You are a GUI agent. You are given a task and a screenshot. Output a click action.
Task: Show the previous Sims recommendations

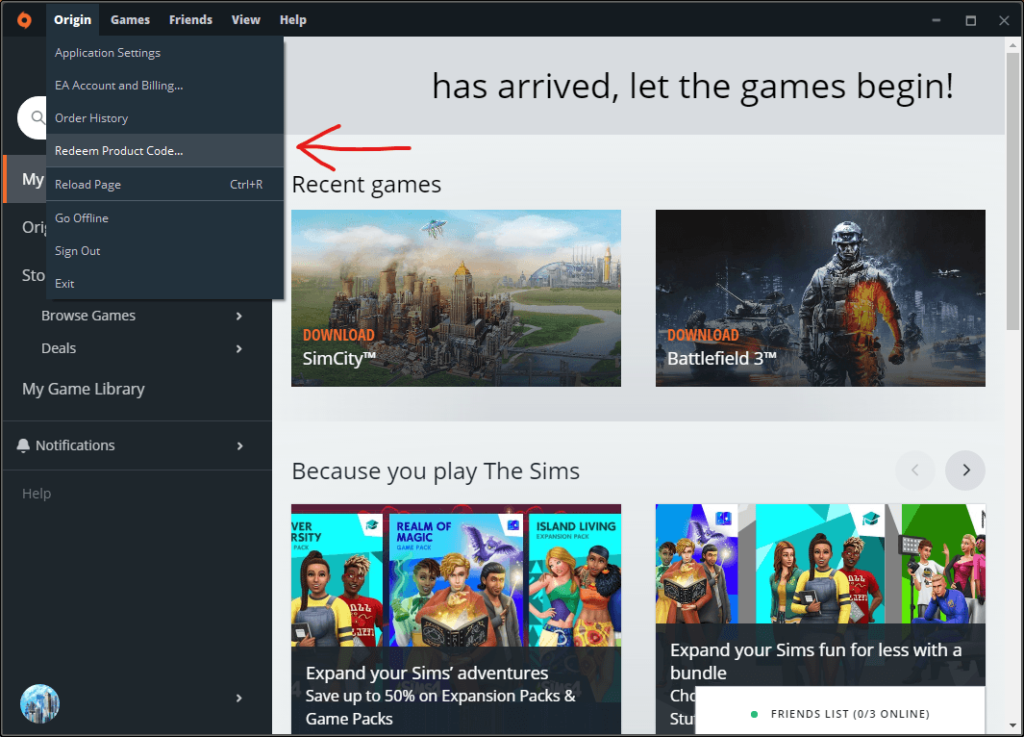click(915, 470)
